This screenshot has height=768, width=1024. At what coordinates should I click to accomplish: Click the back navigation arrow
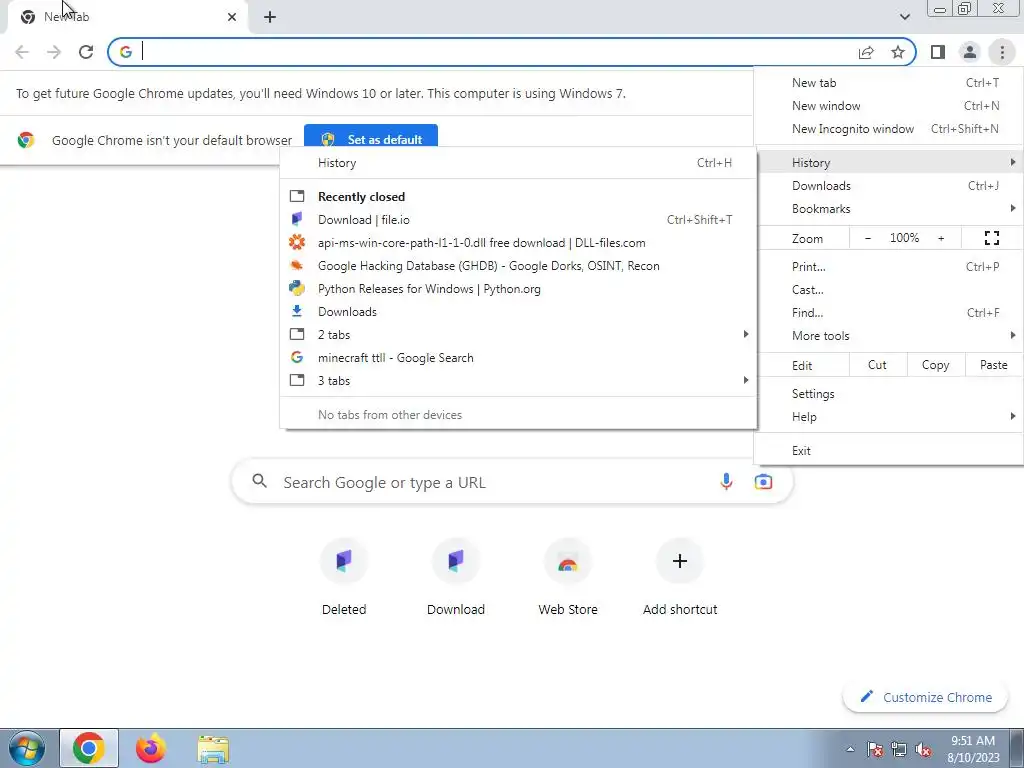(22, 52)
